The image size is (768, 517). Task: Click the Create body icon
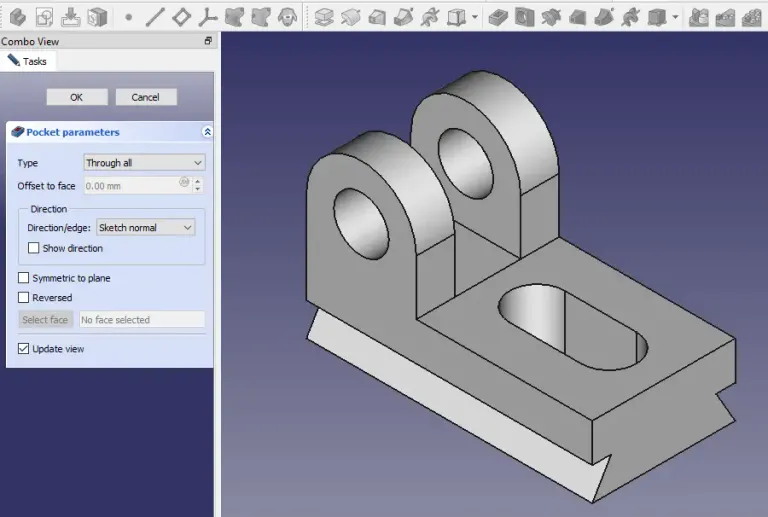coord(18,17)
